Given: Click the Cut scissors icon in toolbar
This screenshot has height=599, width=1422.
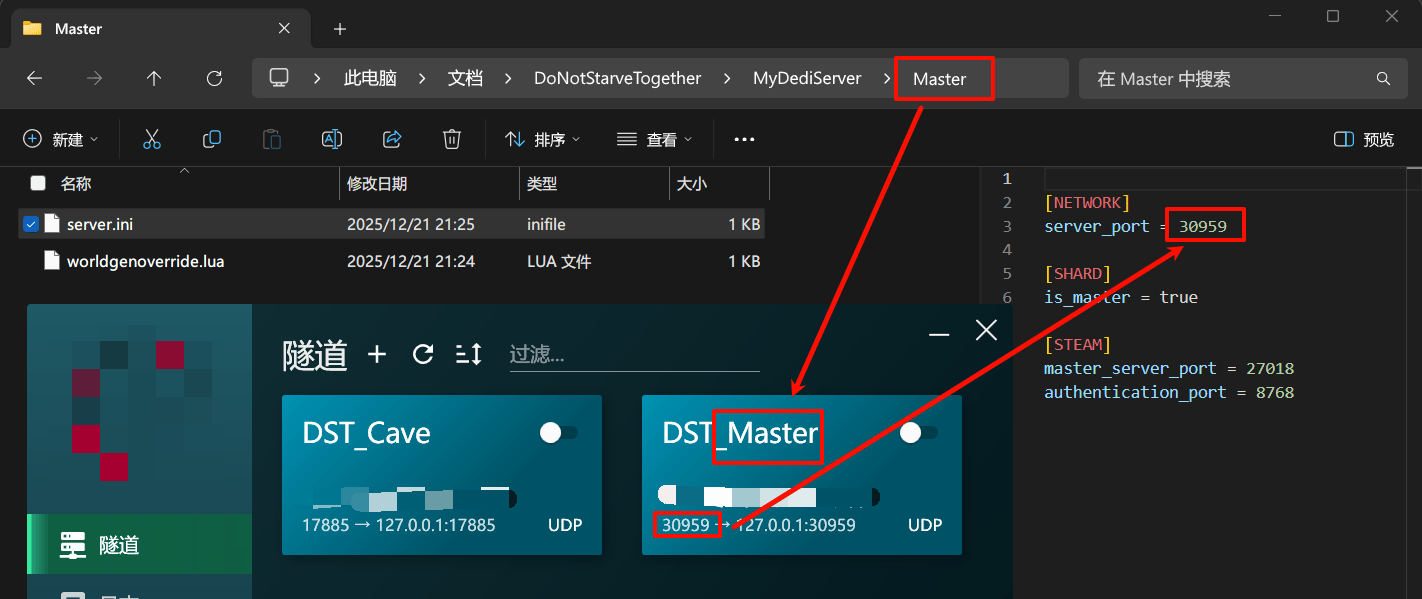Looking at the screenshot, I should pos(152,139).
